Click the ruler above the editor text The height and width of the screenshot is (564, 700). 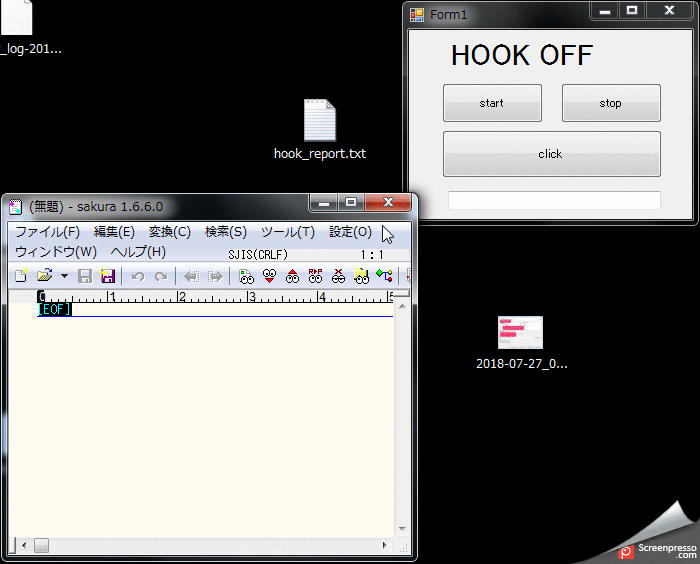[215, 297]
